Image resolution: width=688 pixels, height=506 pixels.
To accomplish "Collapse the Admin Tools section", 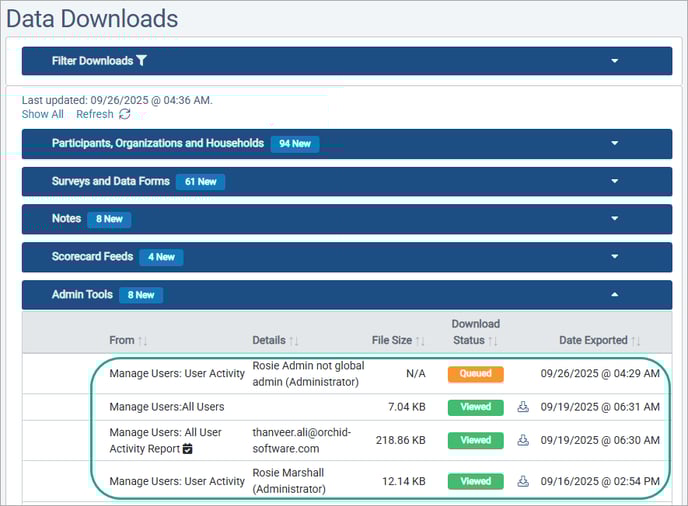I will [614, 295].
